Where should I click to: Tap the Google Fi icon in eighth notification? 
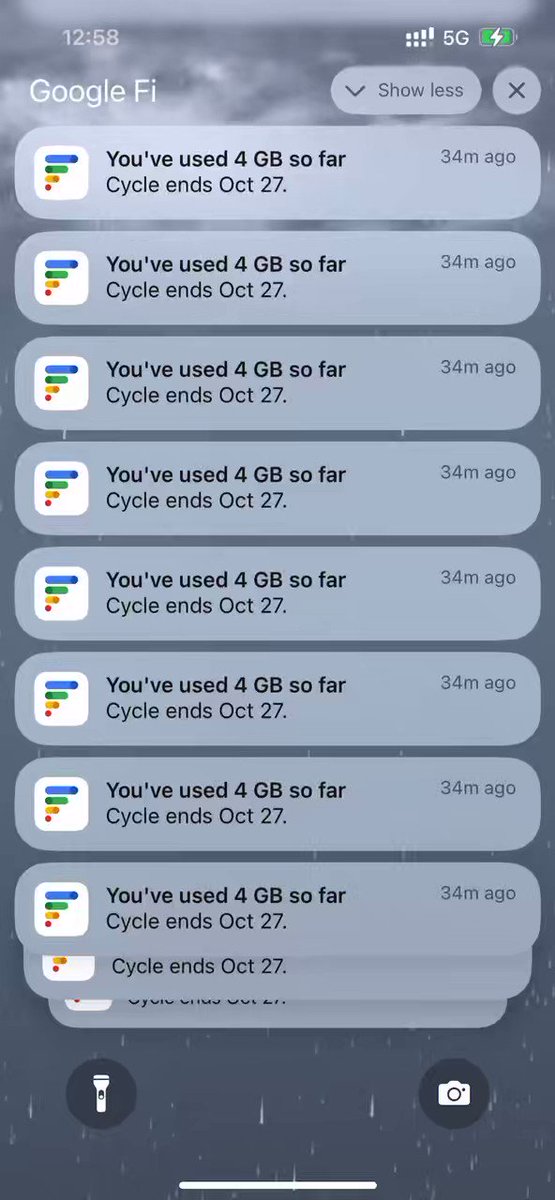(x=61, y=909)
